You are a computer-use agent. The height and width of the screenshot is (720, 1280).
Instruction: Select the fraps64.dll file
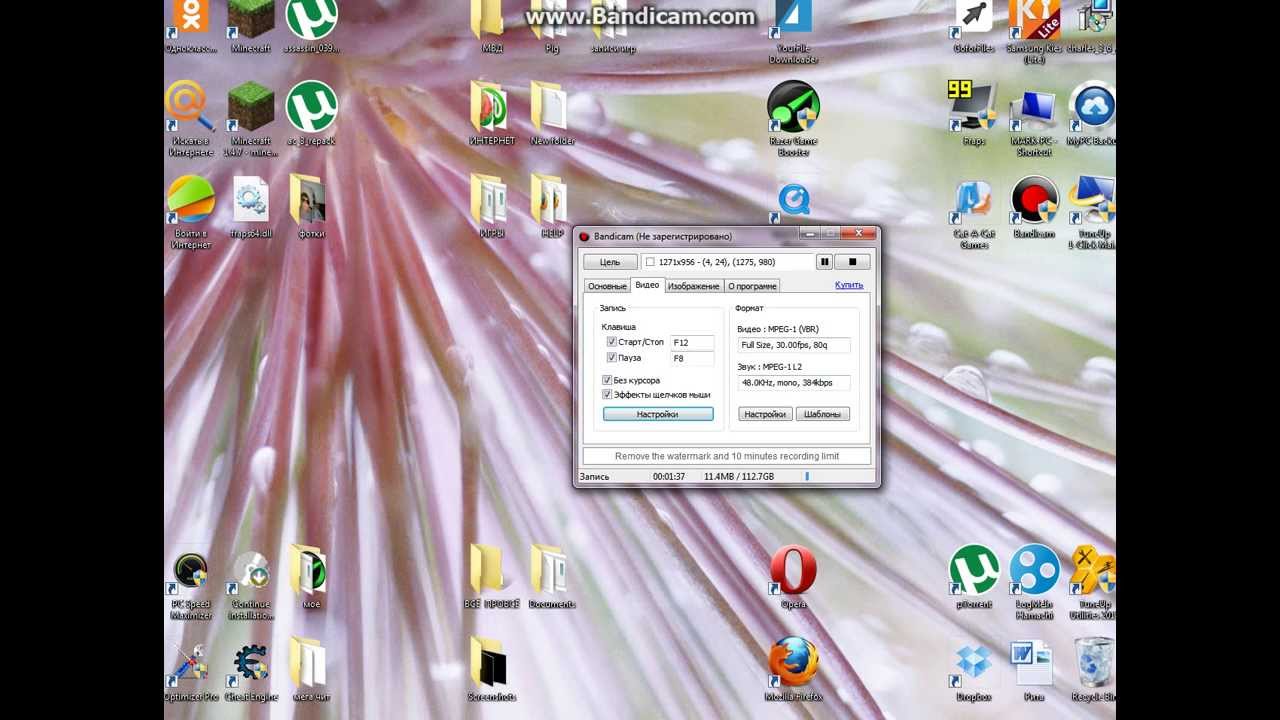pos(250,206)
